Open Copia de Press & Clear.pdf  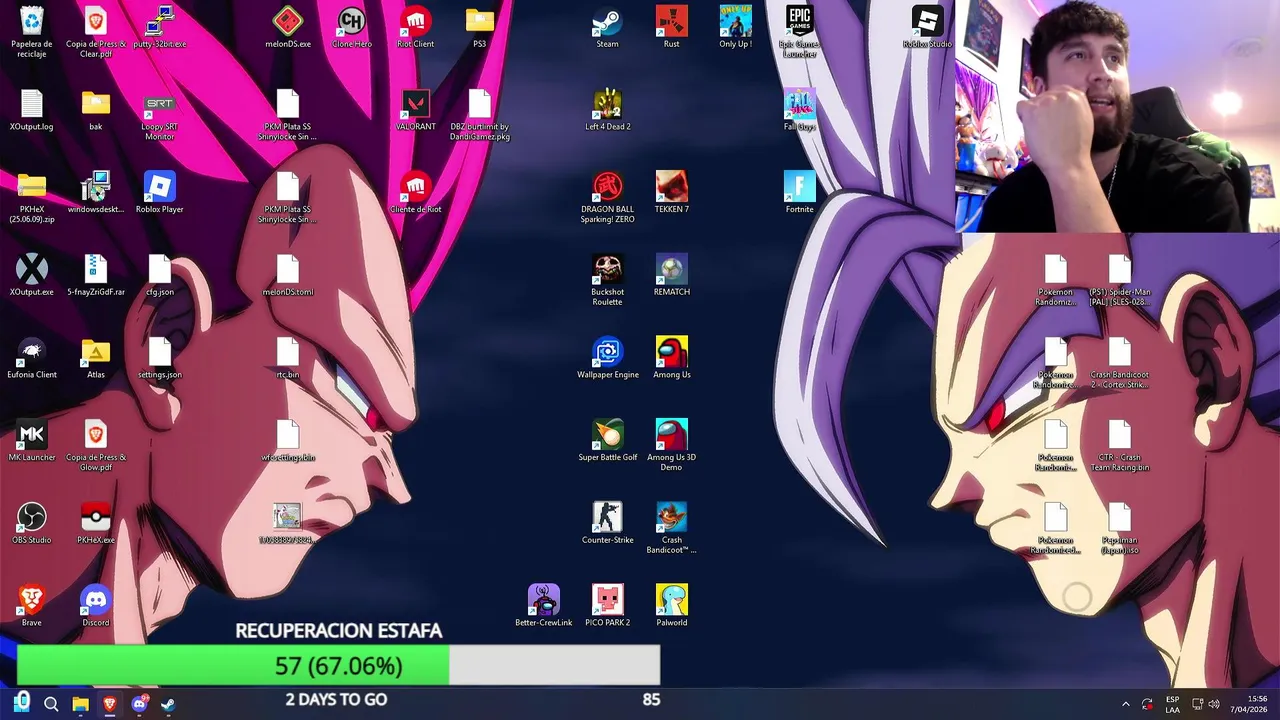pos(96,32)
